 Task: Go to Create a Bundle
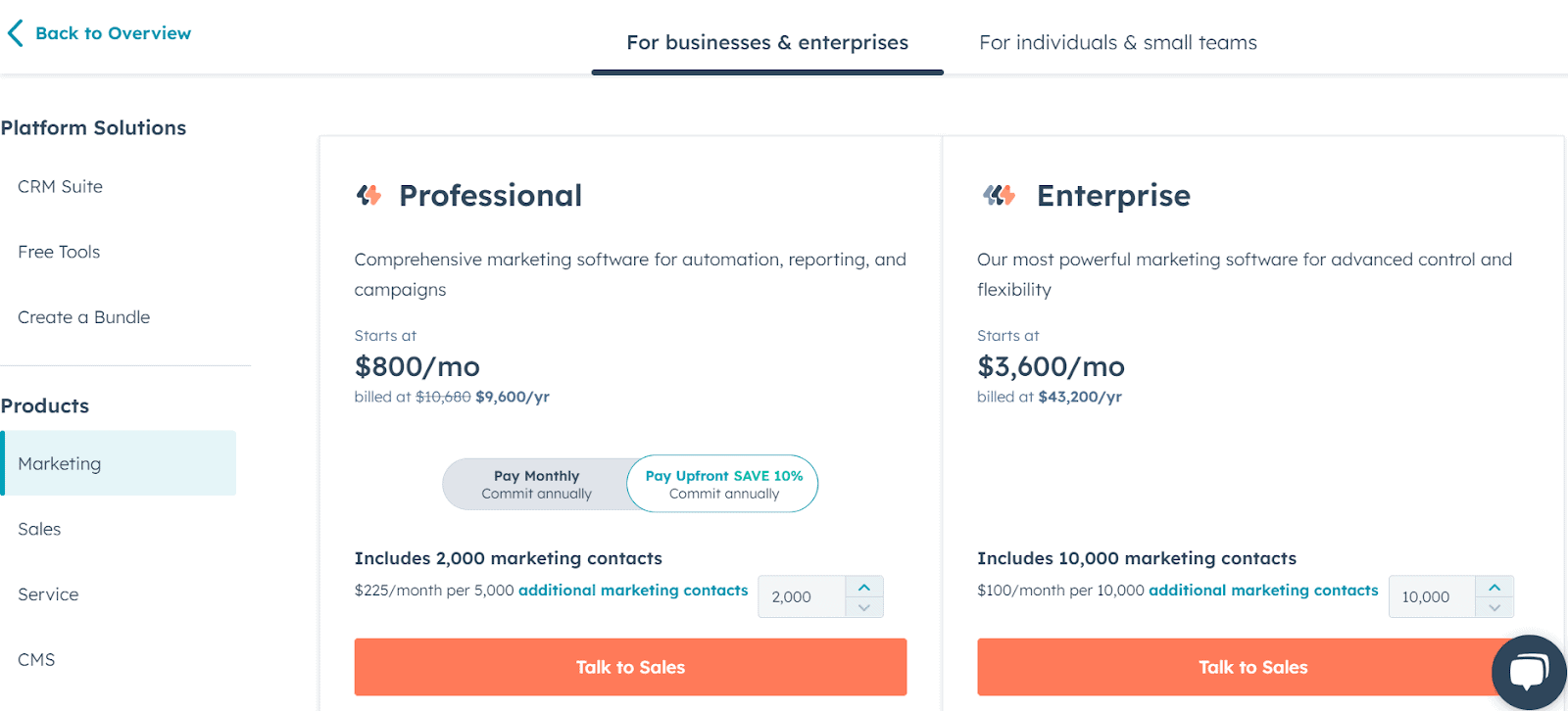pos(83,317)
